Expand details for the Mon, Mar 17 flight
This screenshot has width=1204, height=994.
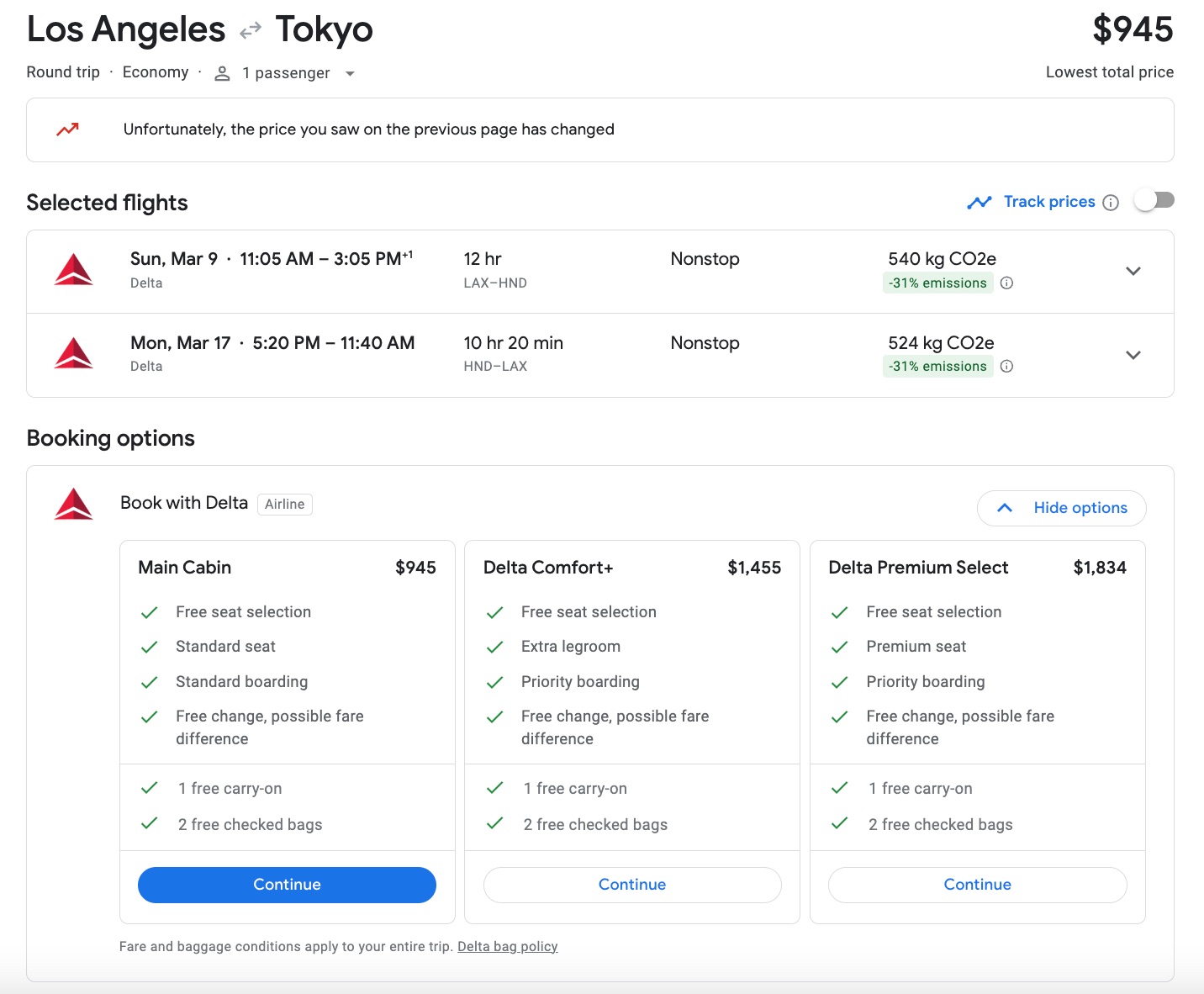pos(1133,354)
